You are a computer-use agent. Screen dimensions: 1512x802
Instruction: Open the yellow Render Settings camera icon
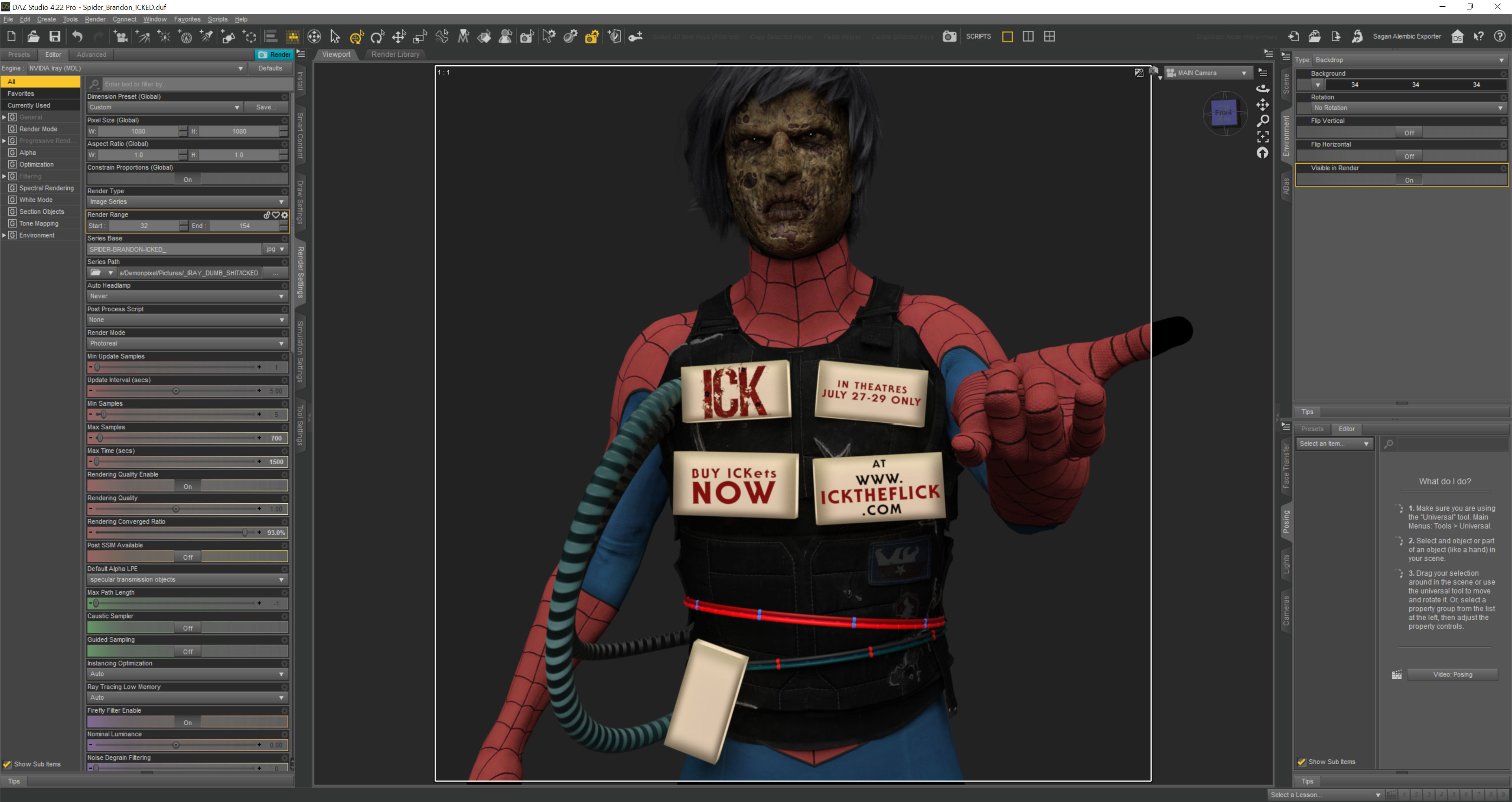click(592, 36)
